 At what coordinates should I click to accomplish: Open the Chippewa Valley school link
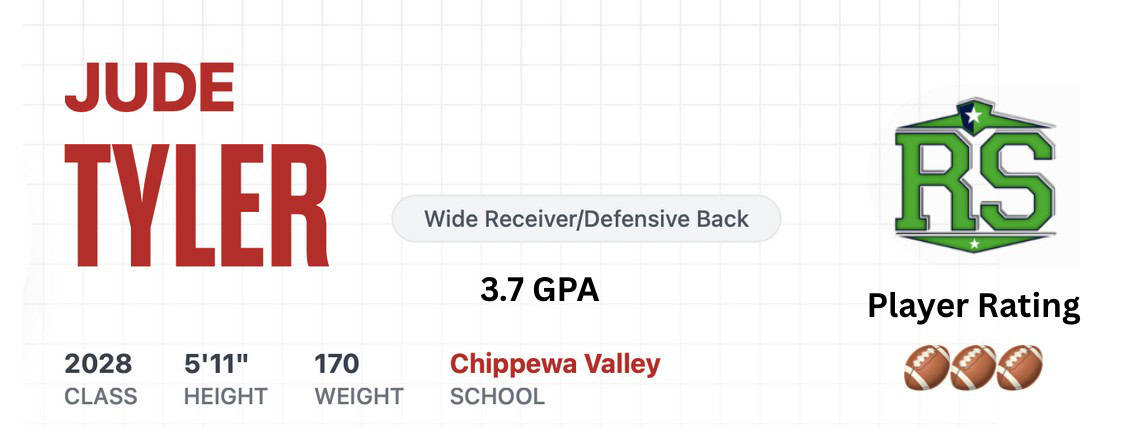[x=555, y=363]
